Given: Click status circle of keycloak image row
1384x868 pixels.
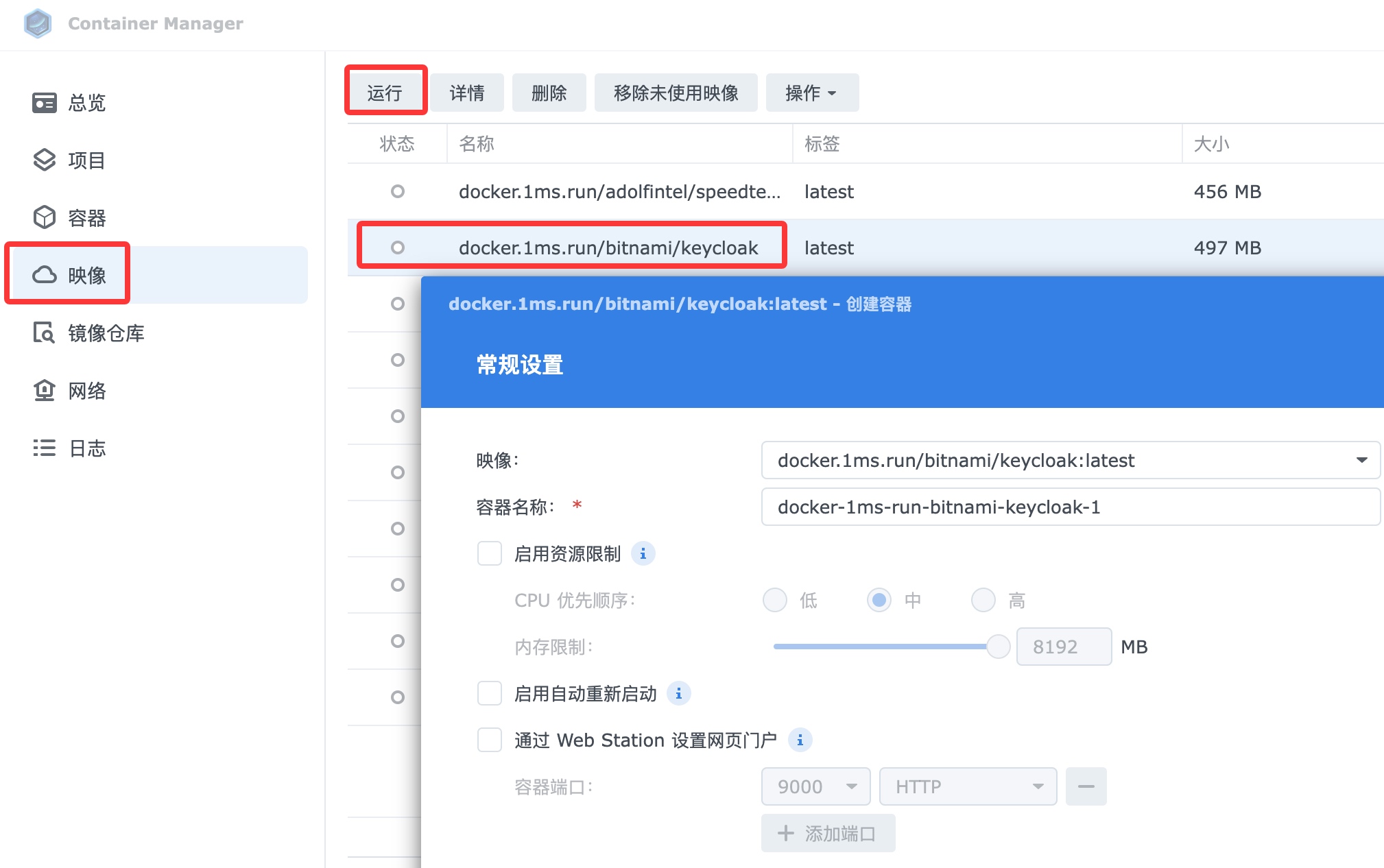Looking at the screenshot, I should pyautogui.click(x=397, y=248).
